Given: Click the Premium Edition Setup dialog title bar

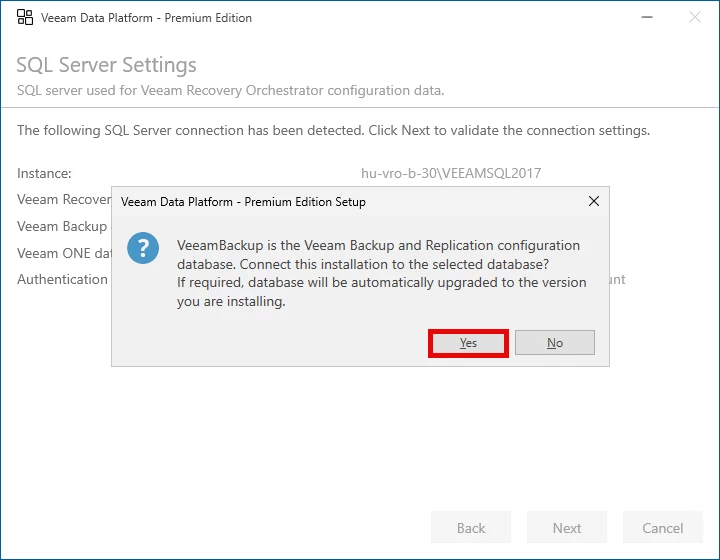Looking at the screenshot, I should pos(300,201).
